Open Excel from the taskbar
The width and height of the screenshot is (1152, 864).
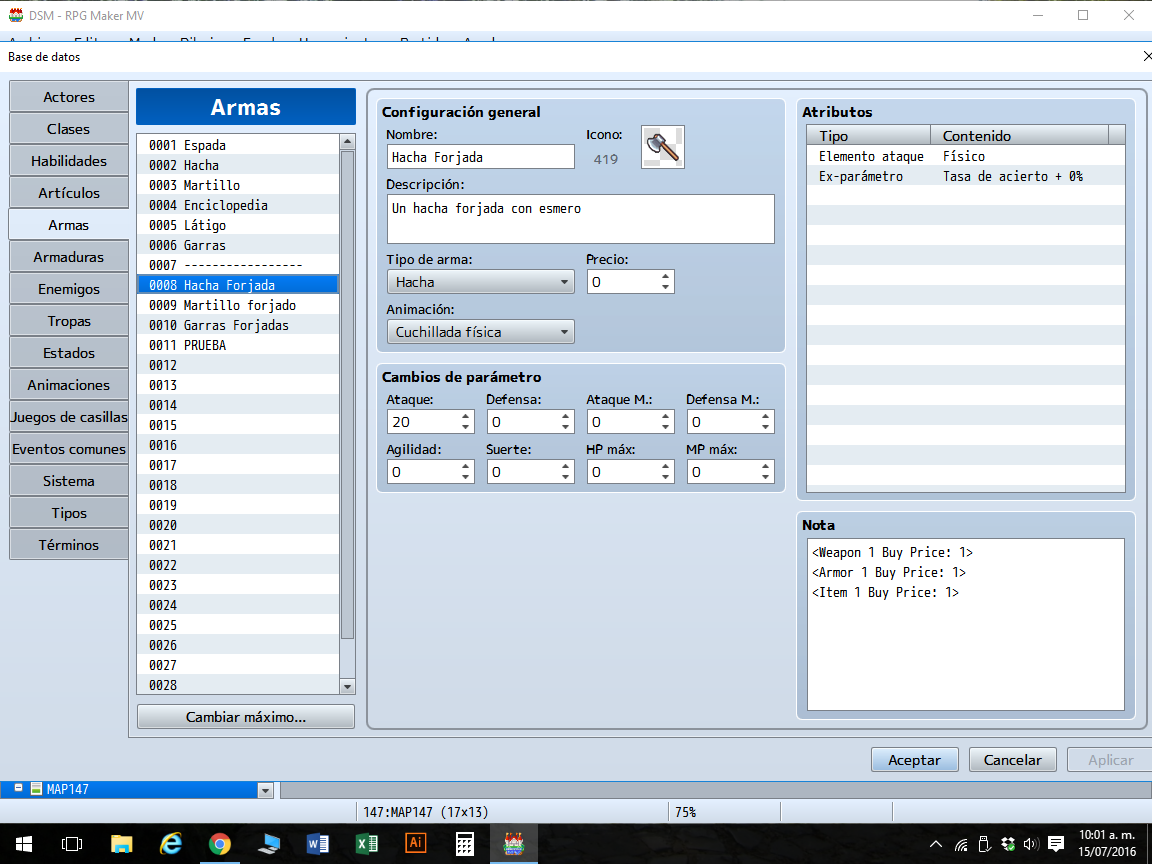pyautogui.click(x=366, y=843)
